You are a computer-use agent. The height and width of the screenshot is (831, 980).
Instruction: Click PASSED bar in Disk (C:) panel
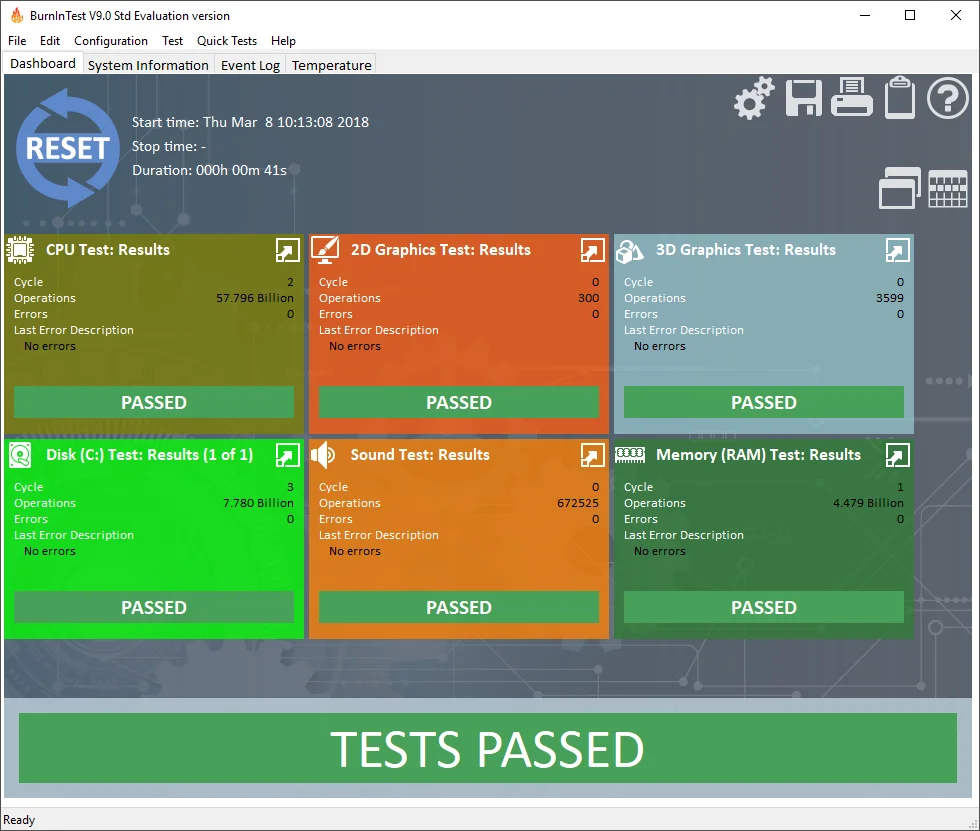click(x=154, y=607)
